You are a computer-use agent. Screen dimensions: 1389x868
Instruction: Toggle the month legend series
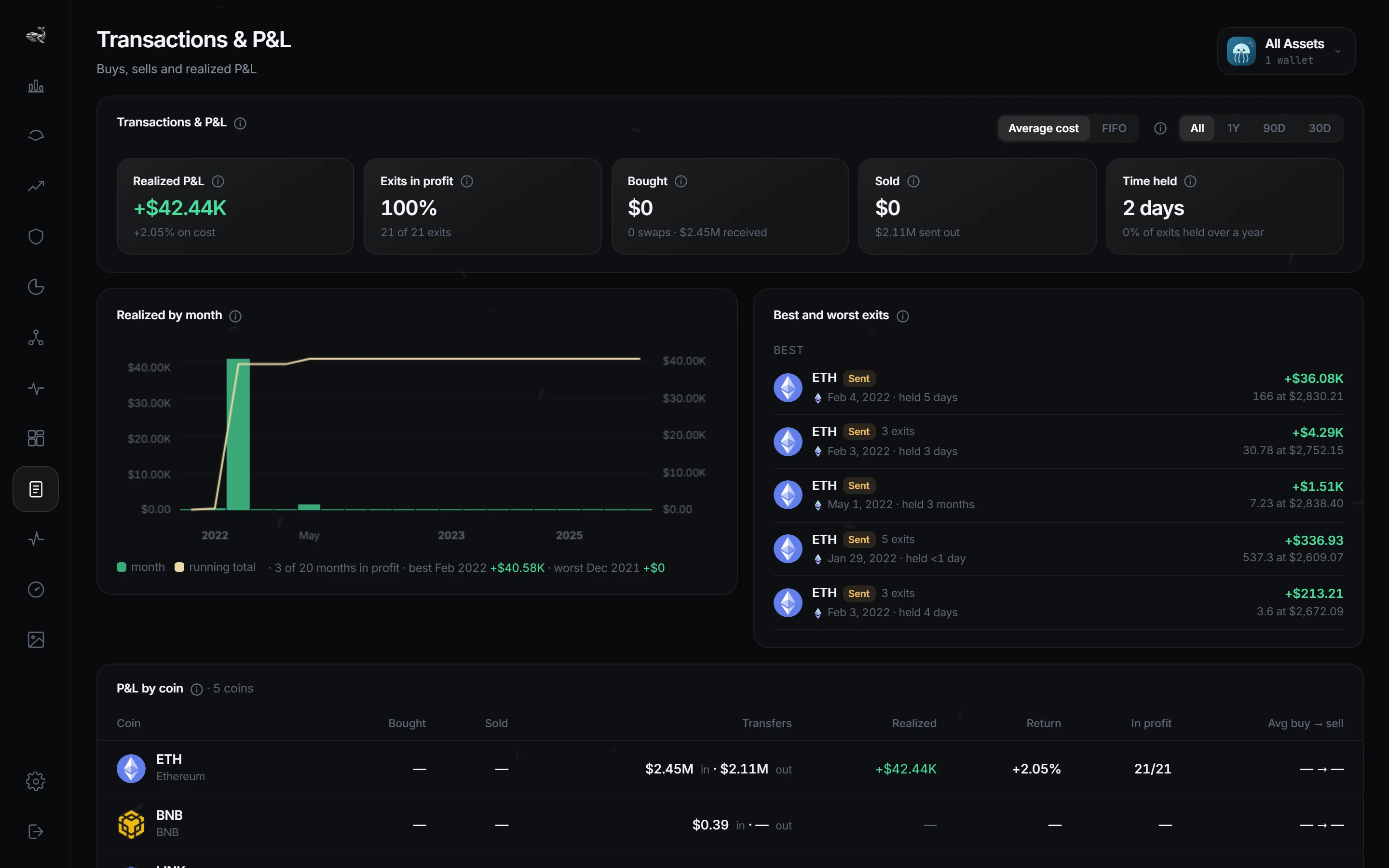pyautogui.click(x=141, y=567)
